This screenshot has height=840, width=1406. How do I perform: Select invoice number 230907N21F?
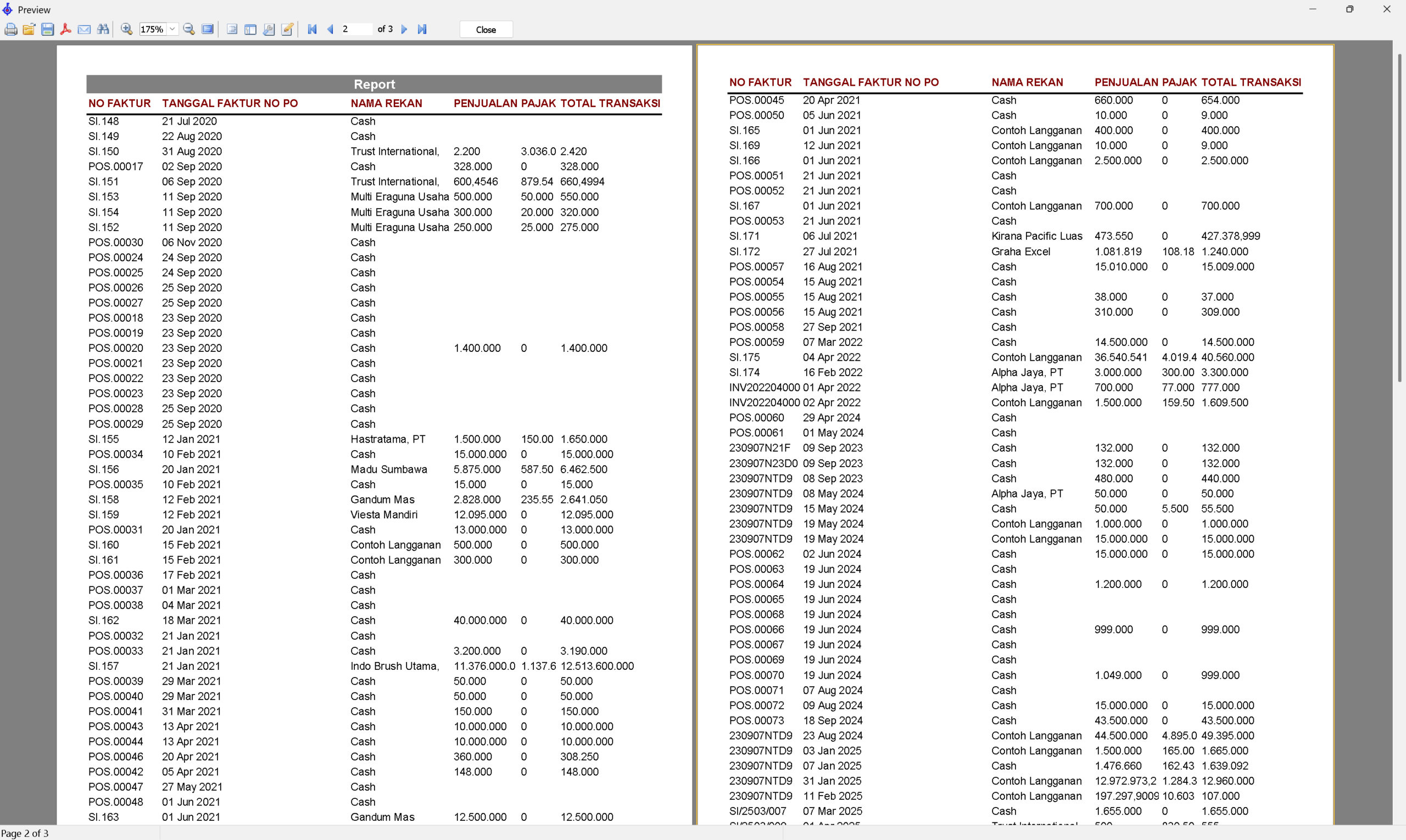pos(760,448)
